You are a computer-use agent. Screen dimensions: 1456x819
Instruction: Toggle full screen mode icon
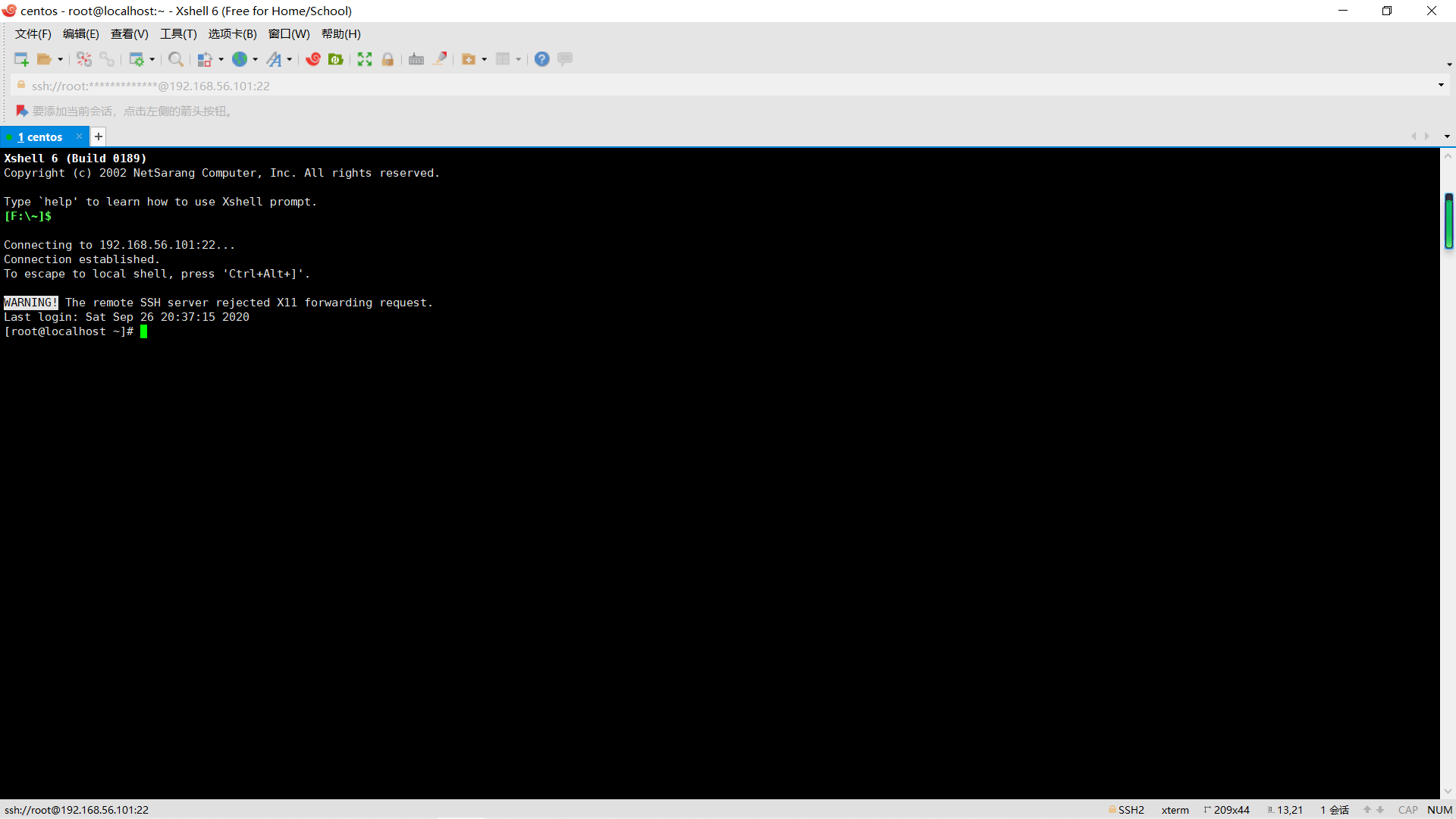[365, 59]
